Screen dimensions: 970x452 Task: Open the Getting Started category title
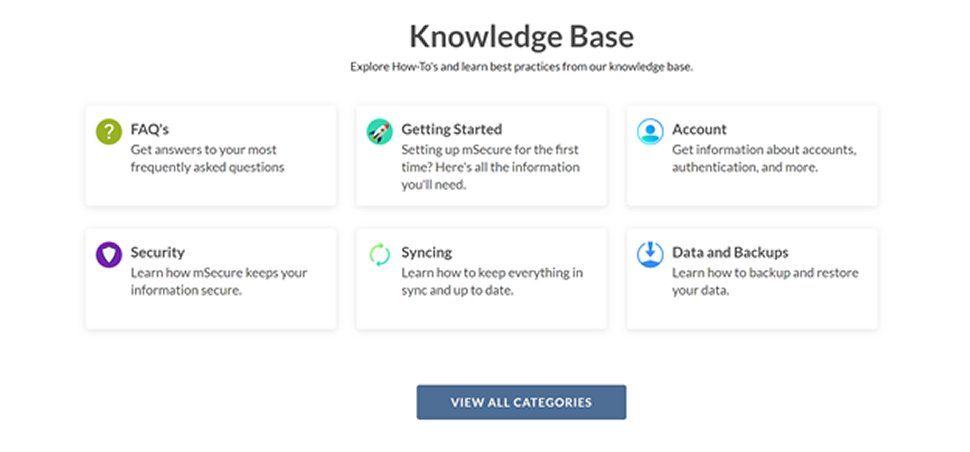coord(451,129)
